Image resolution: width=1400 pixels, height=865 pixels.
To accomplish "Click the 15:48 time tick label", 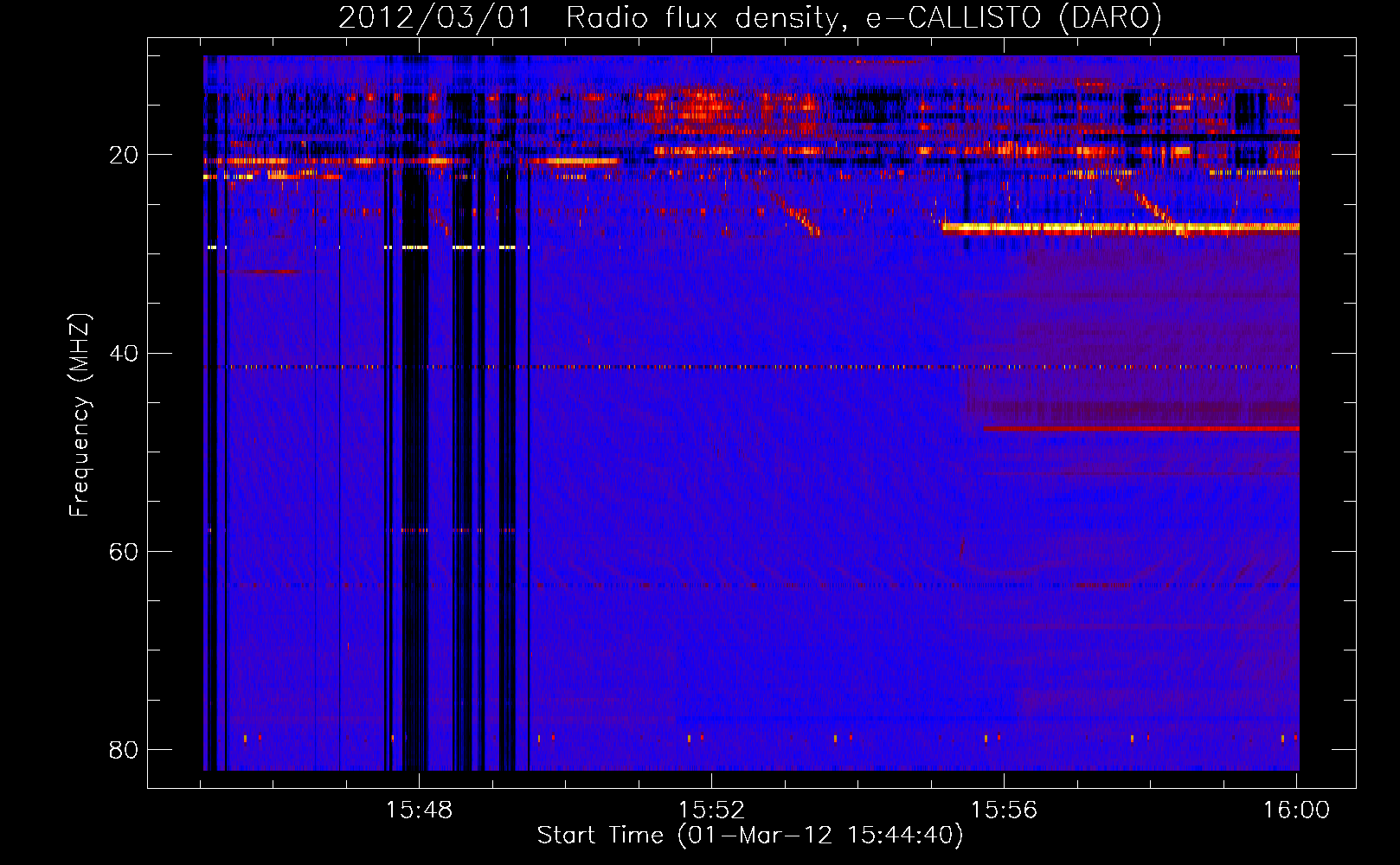I will tap(419, 811).
